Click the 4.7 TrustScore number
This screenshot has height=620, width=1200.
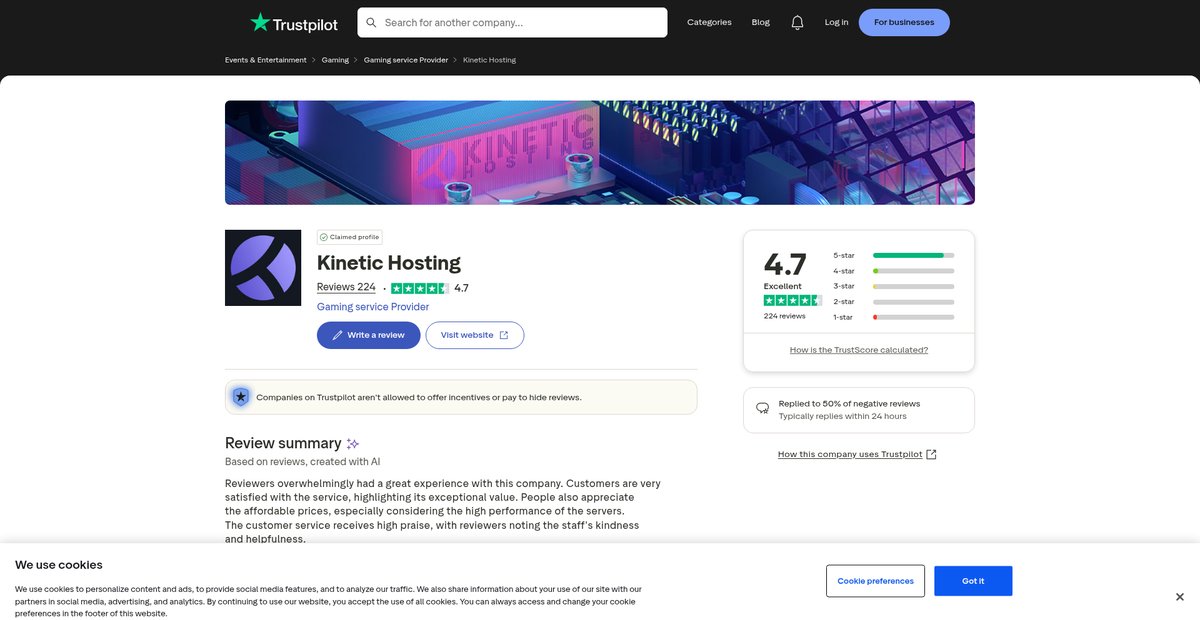[785, 265]
